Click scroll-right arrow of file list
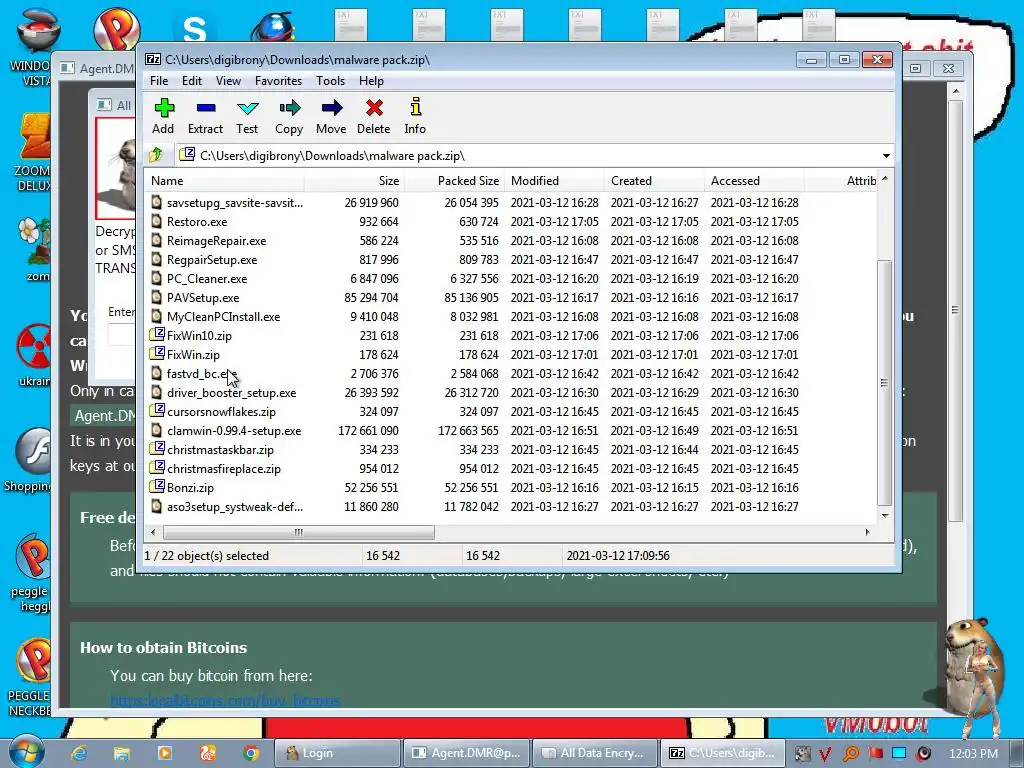 point(867,532)
